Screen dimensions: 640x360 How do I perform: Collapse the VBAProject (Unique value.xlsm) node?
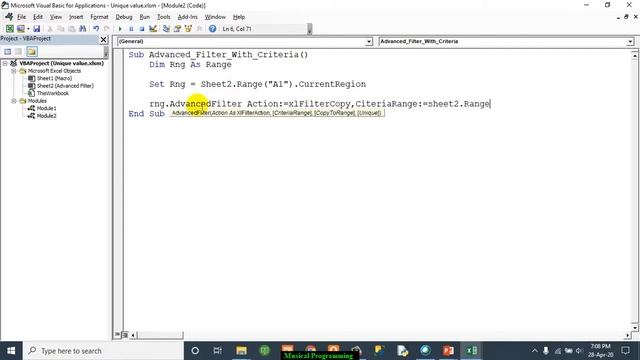coord(5,63)
